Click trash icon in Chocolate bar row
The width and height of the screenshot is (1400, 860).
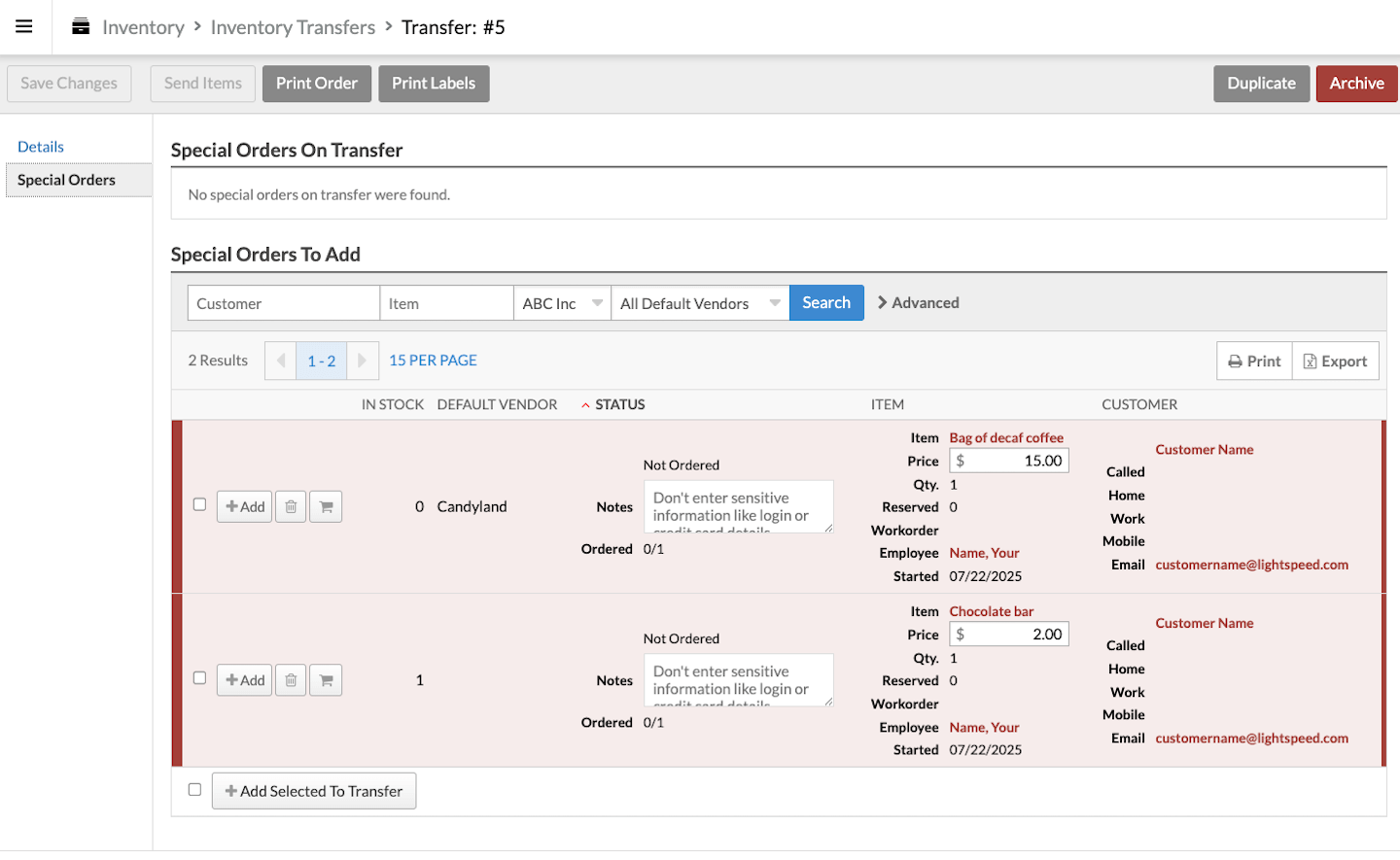click(291, 680)
